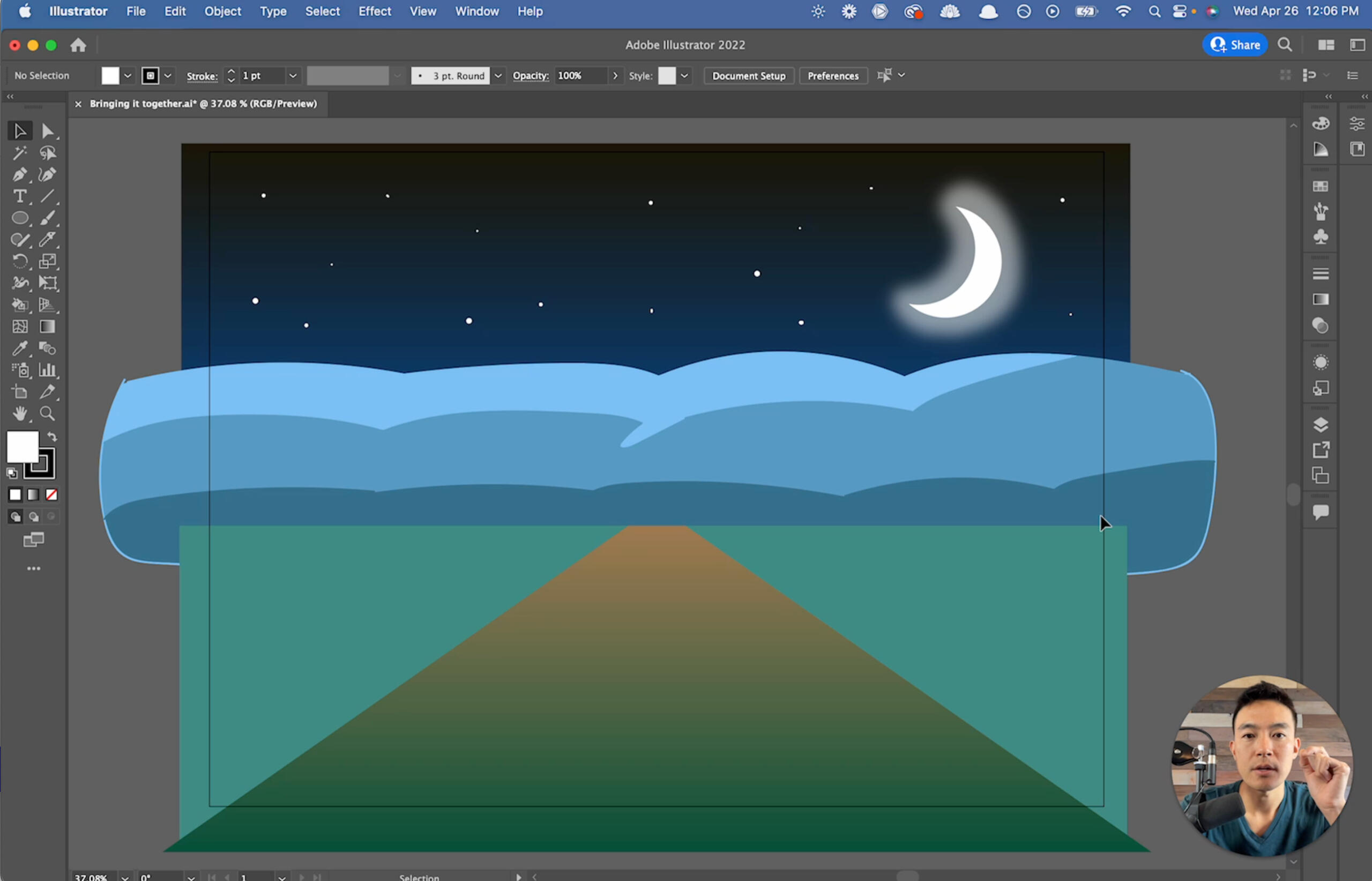This screenshot has height=881, width=1372.
Task: Choose the Ellipse tool
Action: click(19, 218)
